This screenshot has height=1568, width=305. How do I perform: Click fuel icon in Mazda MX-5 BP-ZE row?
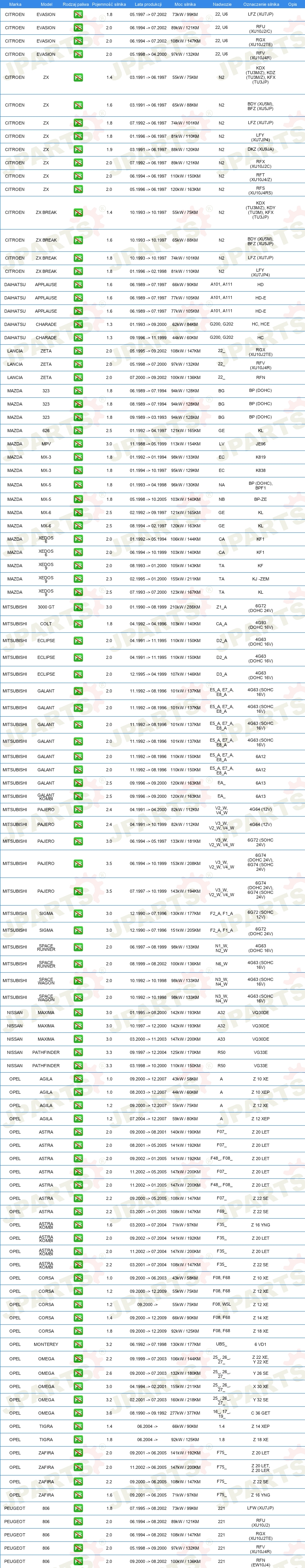(x=78, y=500)
